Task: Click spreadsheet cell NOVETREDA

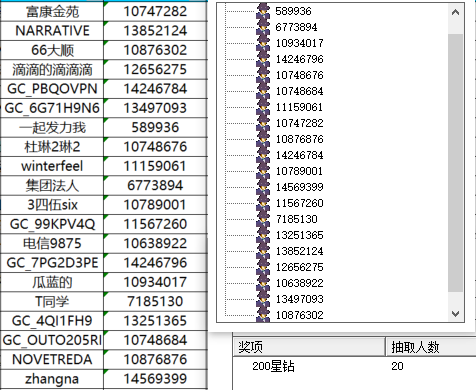Action: pyautogui.click(x=52, y=360)
